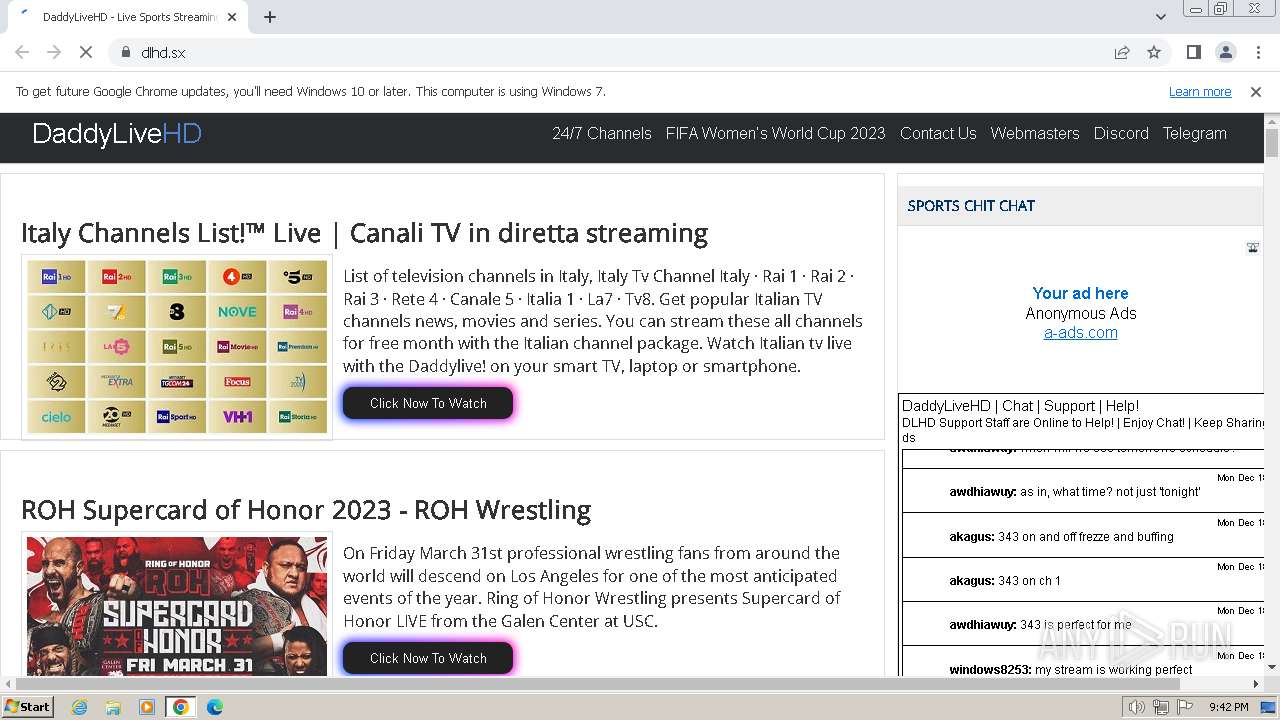Image resolution: width=1280 pixels, height=720 pixels.
Task: Open Your ad here link
Action: 1080,293
